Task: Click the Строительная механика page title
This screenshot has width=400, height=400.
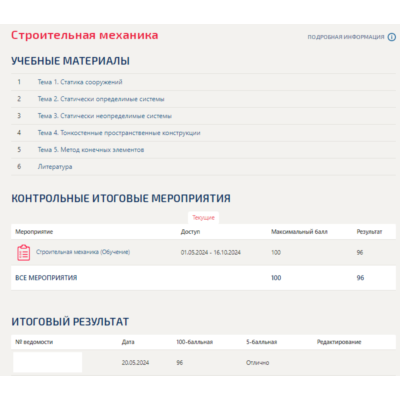Action: [85, 35]
